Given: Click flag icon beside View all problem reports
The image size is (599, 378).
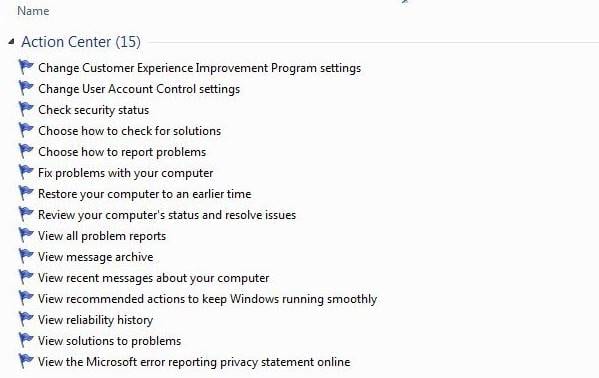Looking at the screenshot, I should coord(26,236).
